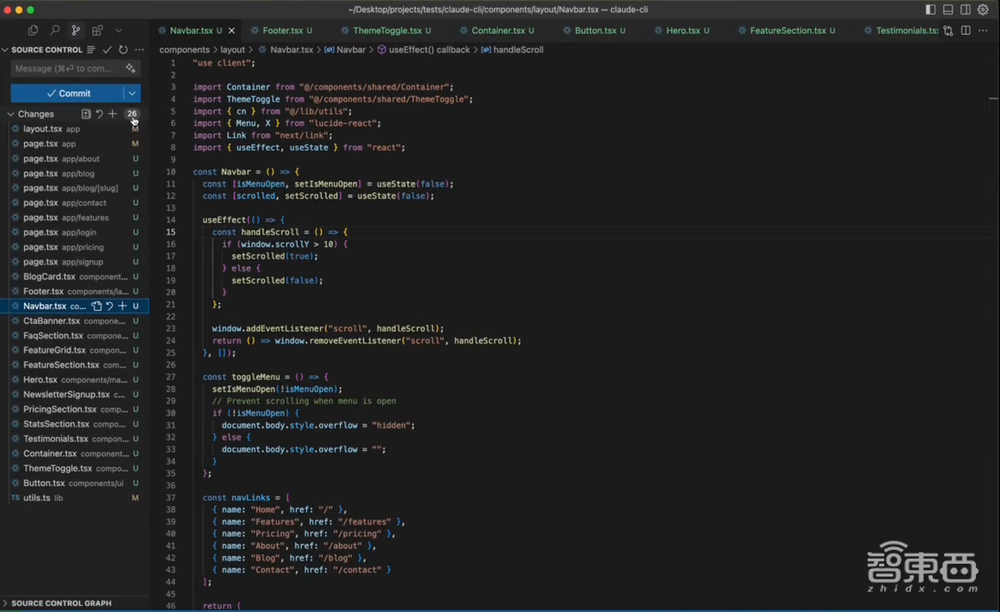The image size is (1000, 612).
Task: Select PricingSection.tsx in the changes list
Action: [x=59, y=409]
